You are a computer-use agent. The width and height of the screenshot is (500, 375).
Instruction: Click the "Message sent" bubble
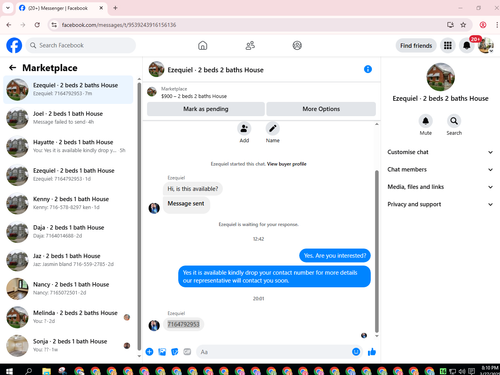click(x=186, y=204)
